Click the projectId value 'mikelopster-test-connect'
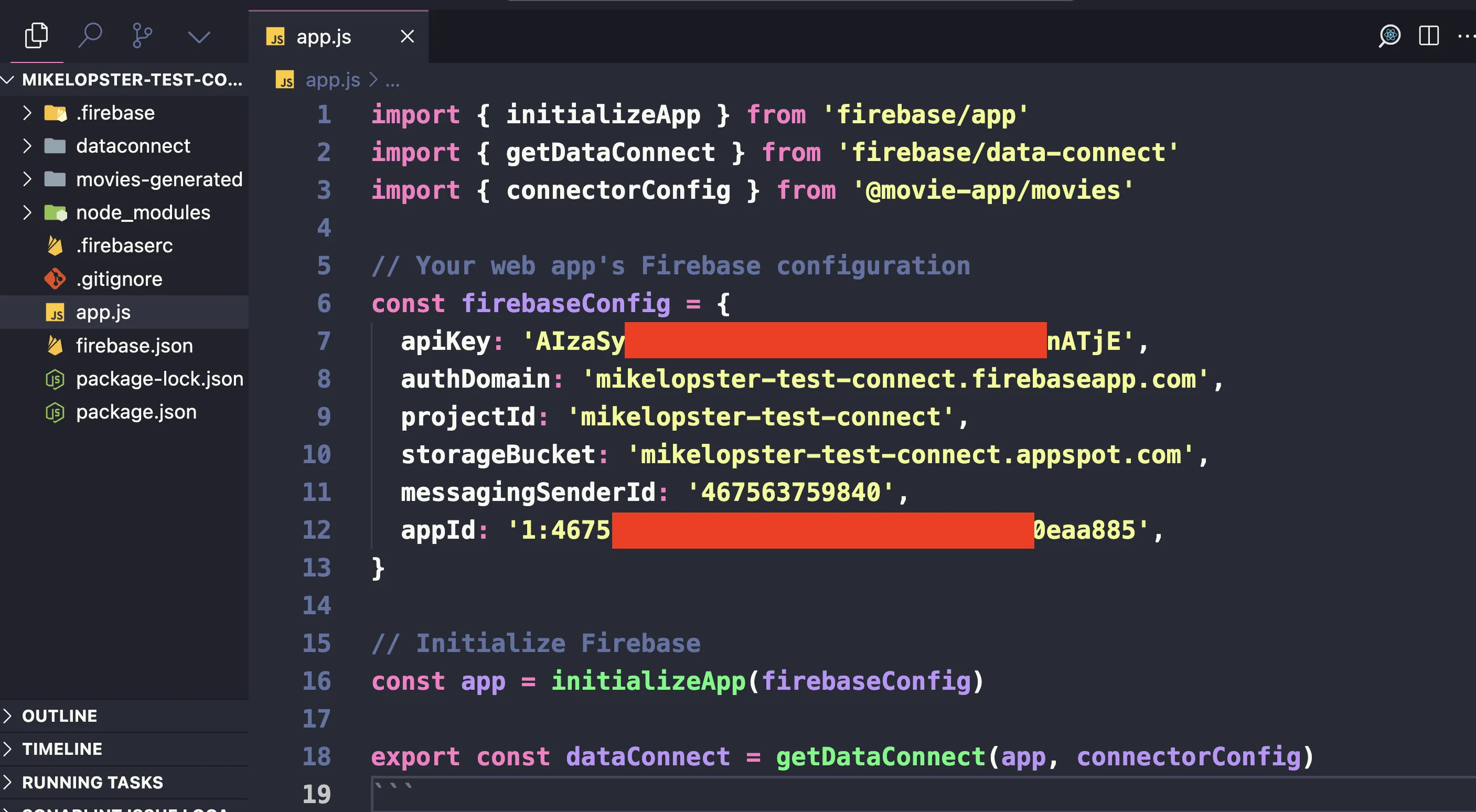Image resolution: width=1476 pixels, height=812 pixels. [x=761, y=416]
